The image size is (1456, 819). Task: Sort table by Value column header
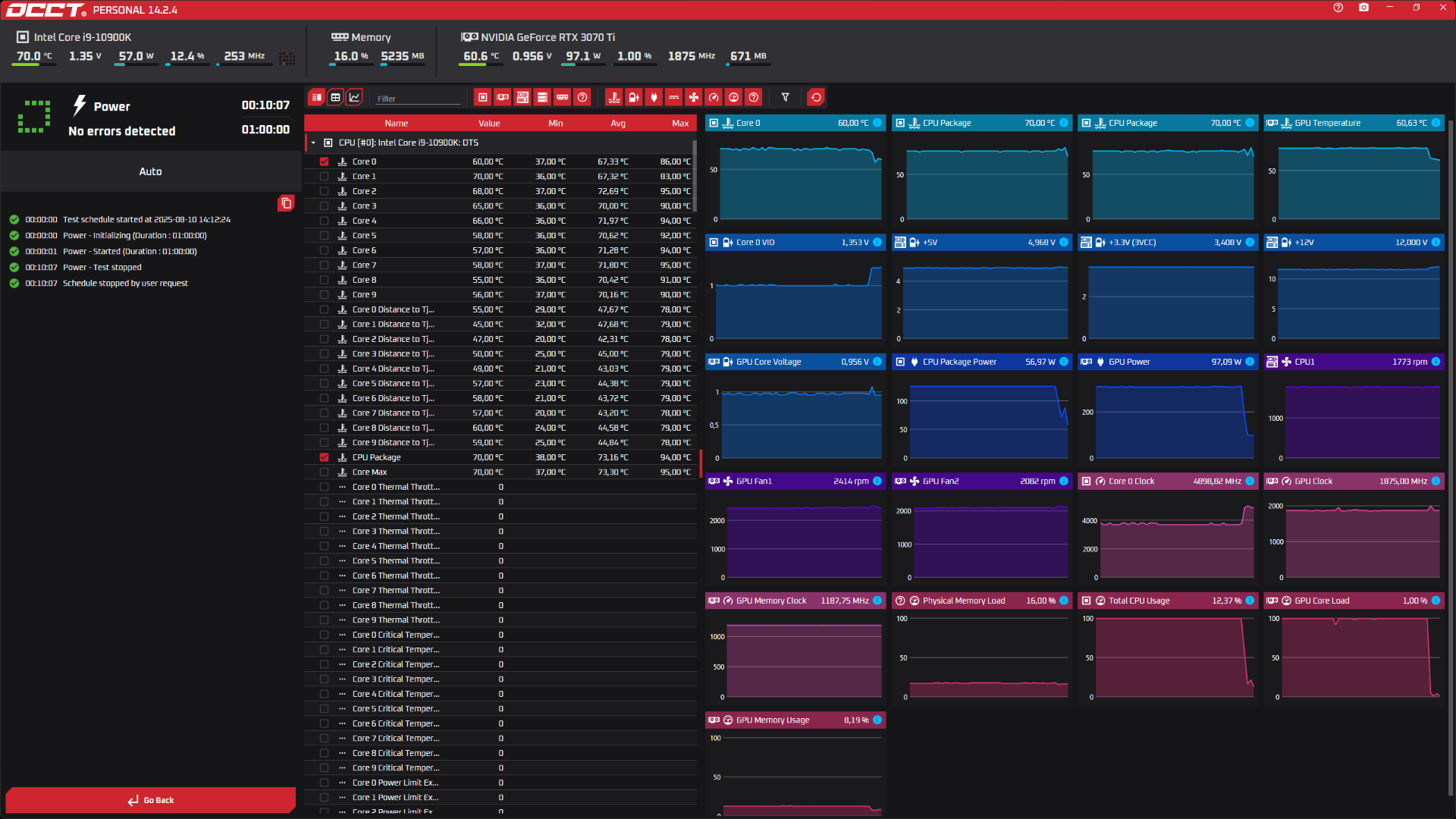[x=489, y=123]
